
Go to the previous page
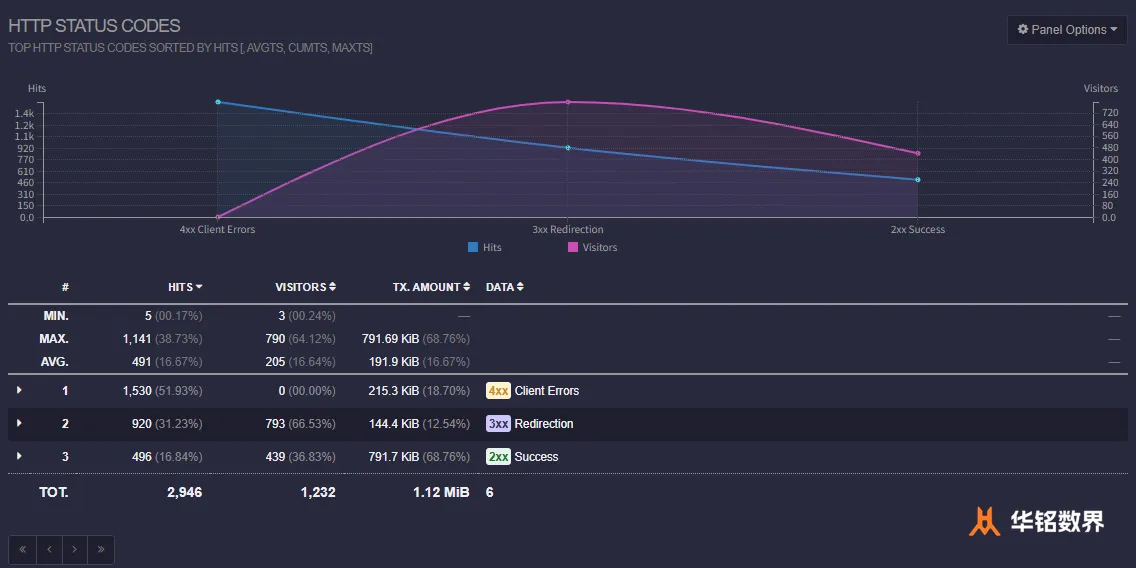tap(48, 550)
